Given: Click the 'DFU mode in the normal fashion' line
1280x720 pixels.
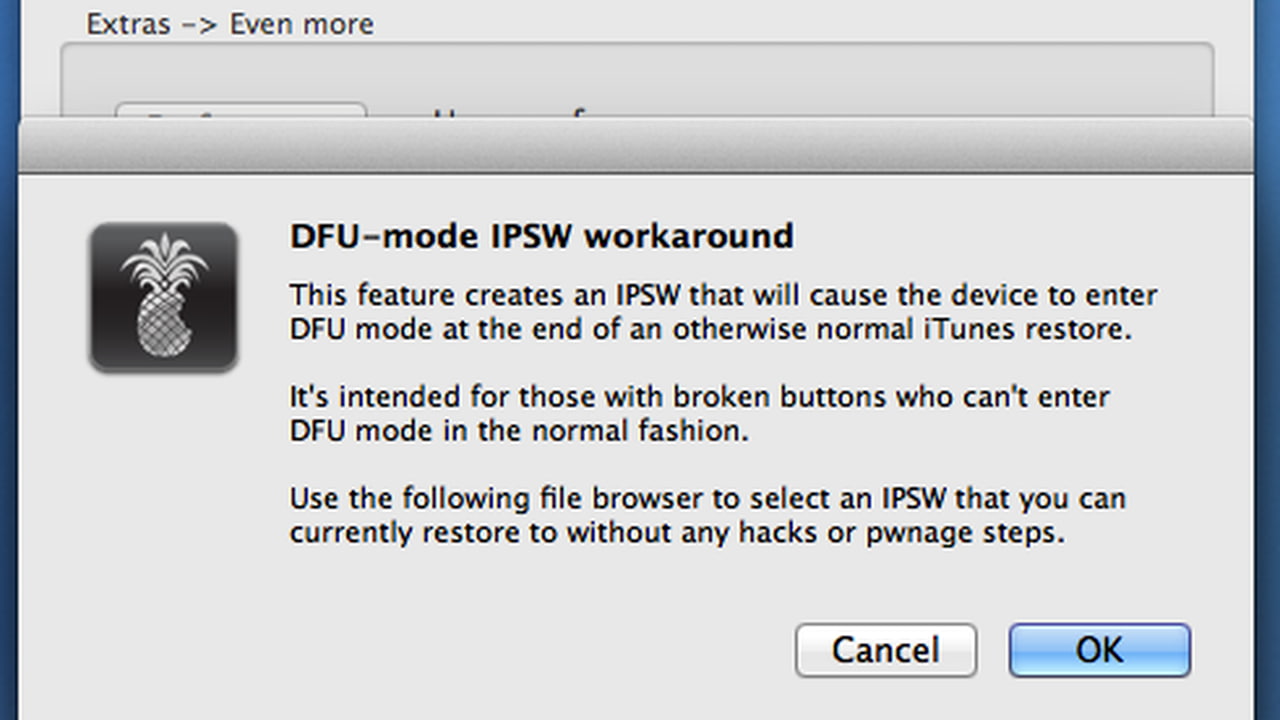Looking at the screenshot, I should click(519, 431).
